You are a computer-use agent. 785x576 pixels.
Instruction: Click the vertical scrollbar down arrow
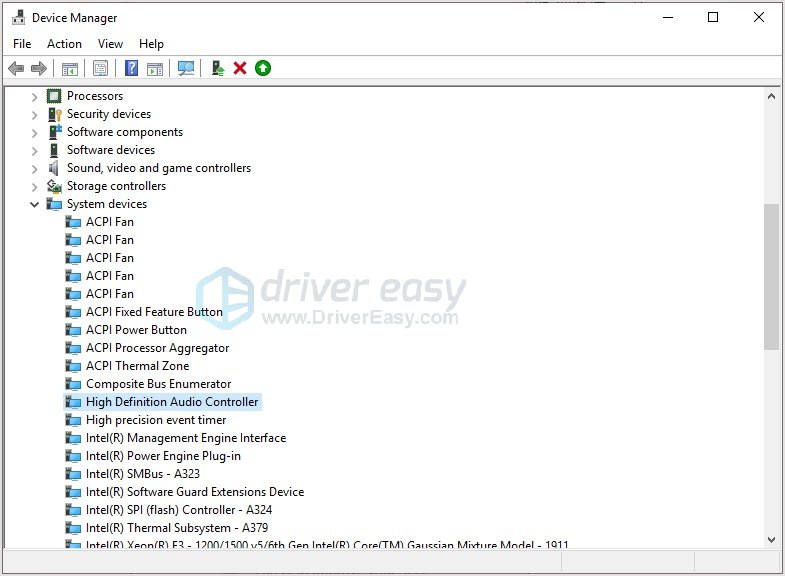click(x=771, y=539)
